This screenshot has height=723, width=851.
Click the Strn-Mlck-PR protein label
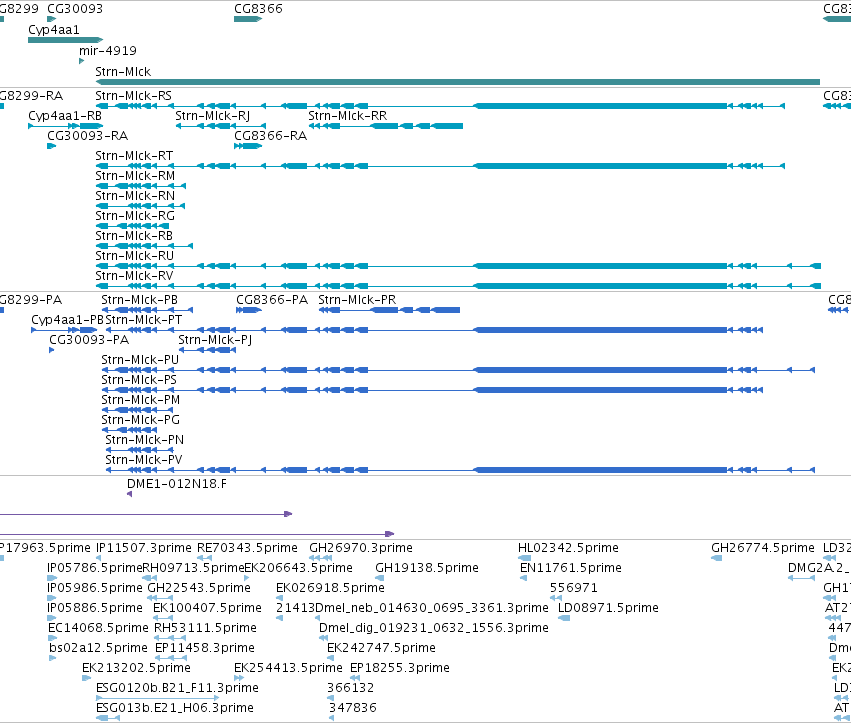(x=357, y=300)
